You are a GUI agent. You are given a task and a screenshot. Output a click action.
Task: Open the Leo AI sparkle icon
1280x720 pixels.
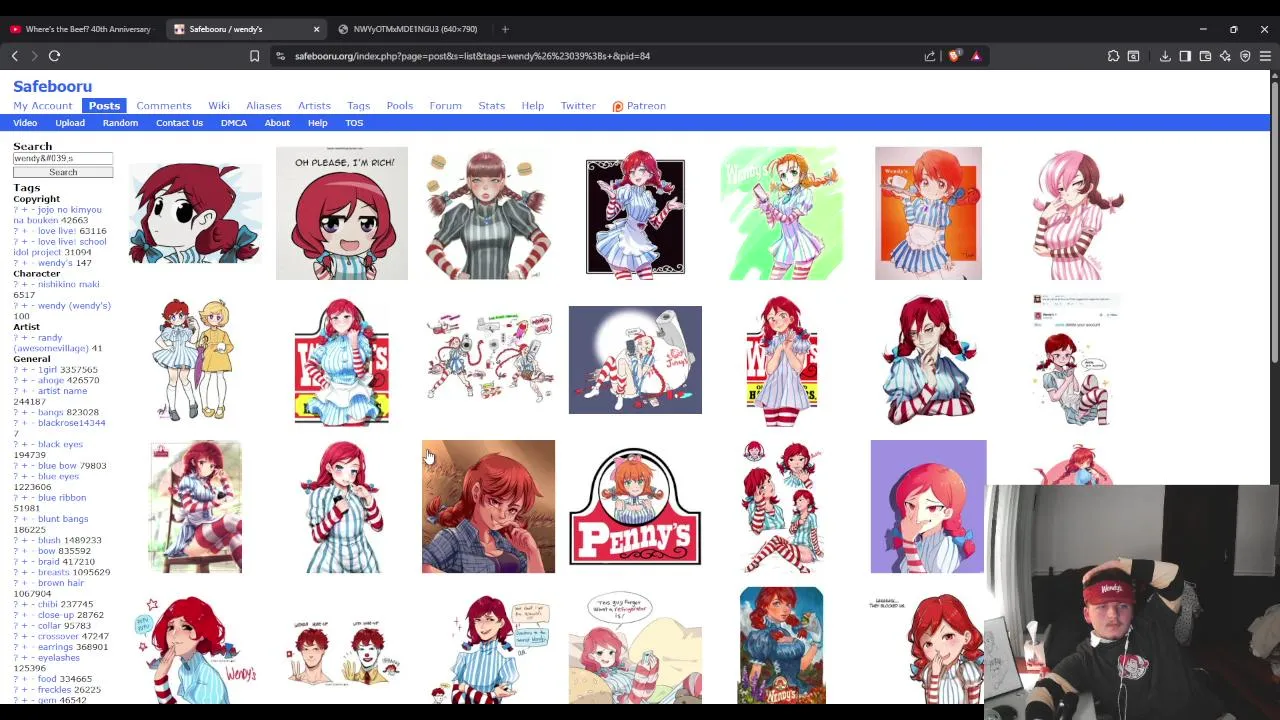[x=1225, y=56]
